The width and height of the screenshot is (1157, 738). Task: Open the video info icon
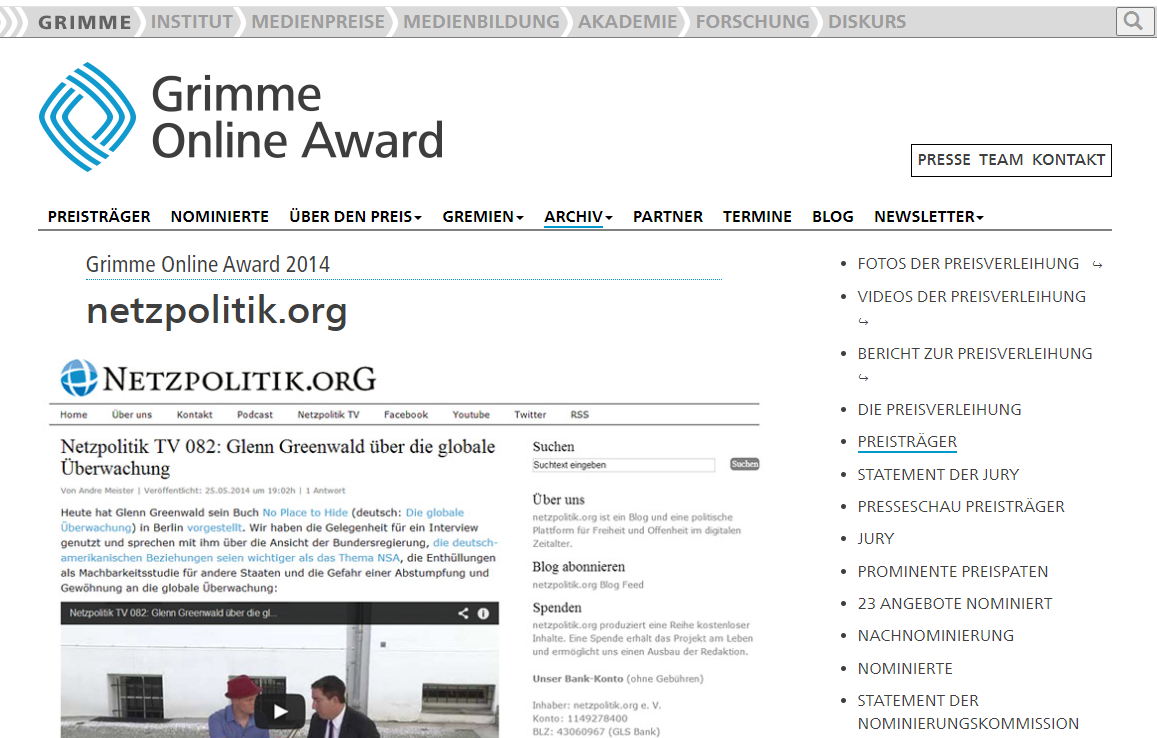pyautogui.click(x=483, y=613)
